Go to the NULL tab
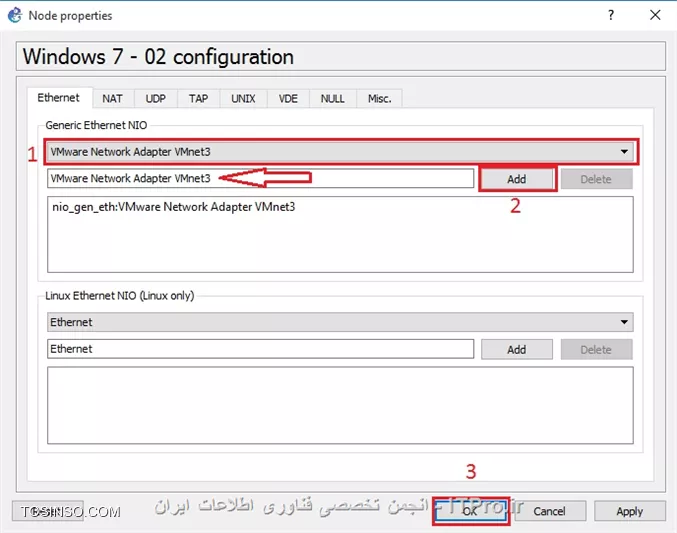 (332, 99)
